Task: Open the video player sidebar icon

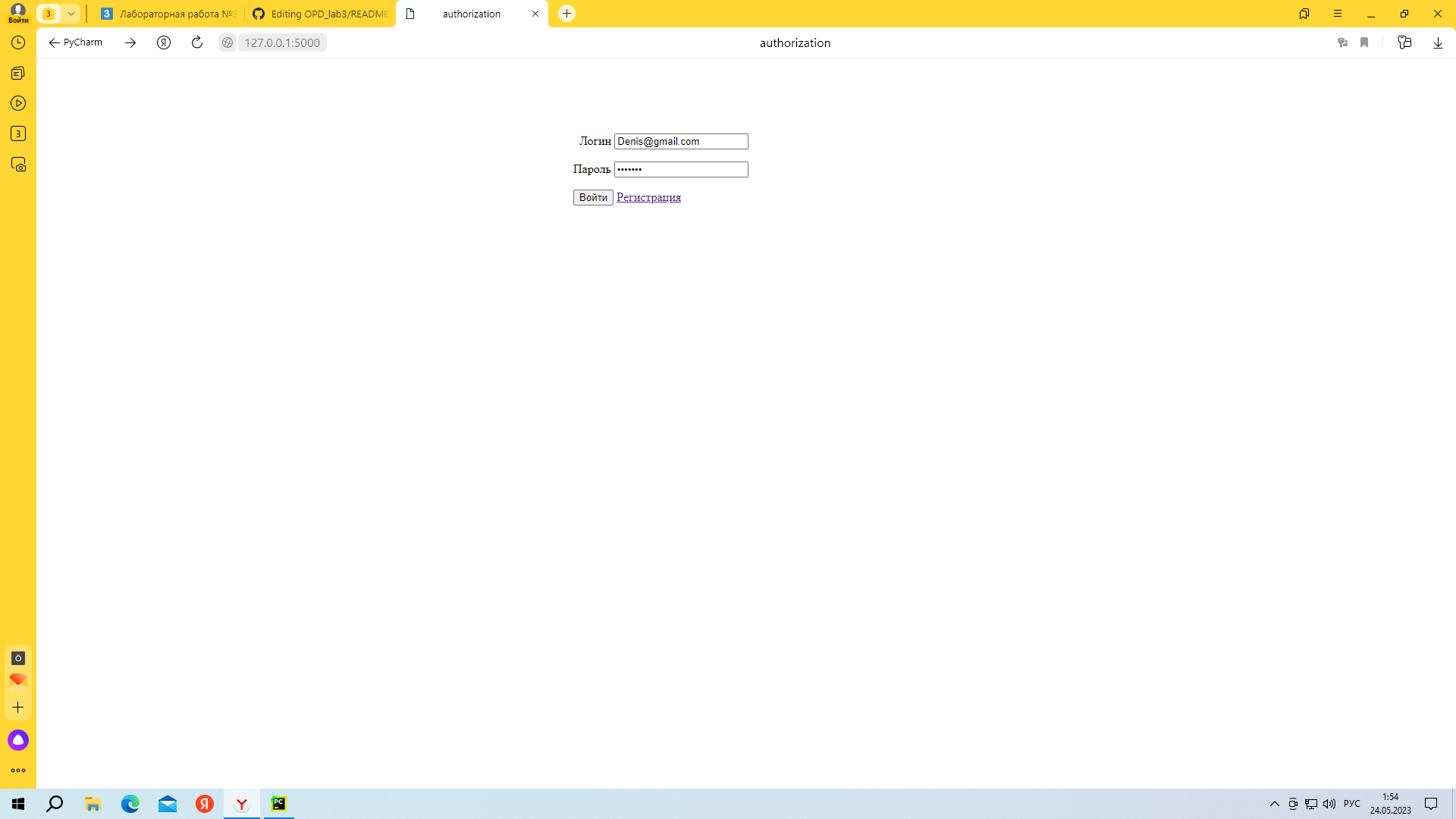Action: (18, 103)
